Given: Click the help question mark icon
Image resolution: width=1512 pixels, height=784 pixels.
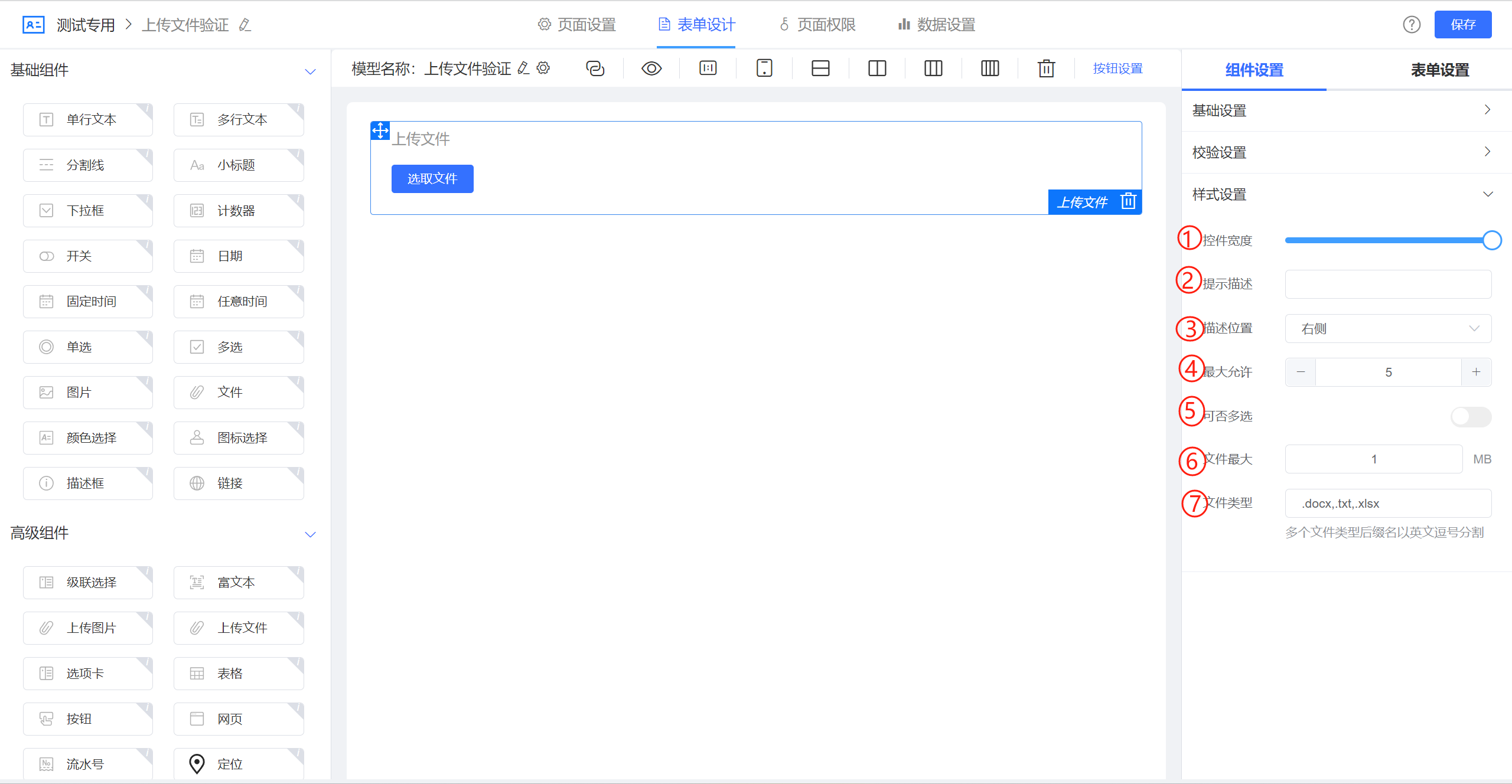Looking at the screenshot, I should (1412, 25).
